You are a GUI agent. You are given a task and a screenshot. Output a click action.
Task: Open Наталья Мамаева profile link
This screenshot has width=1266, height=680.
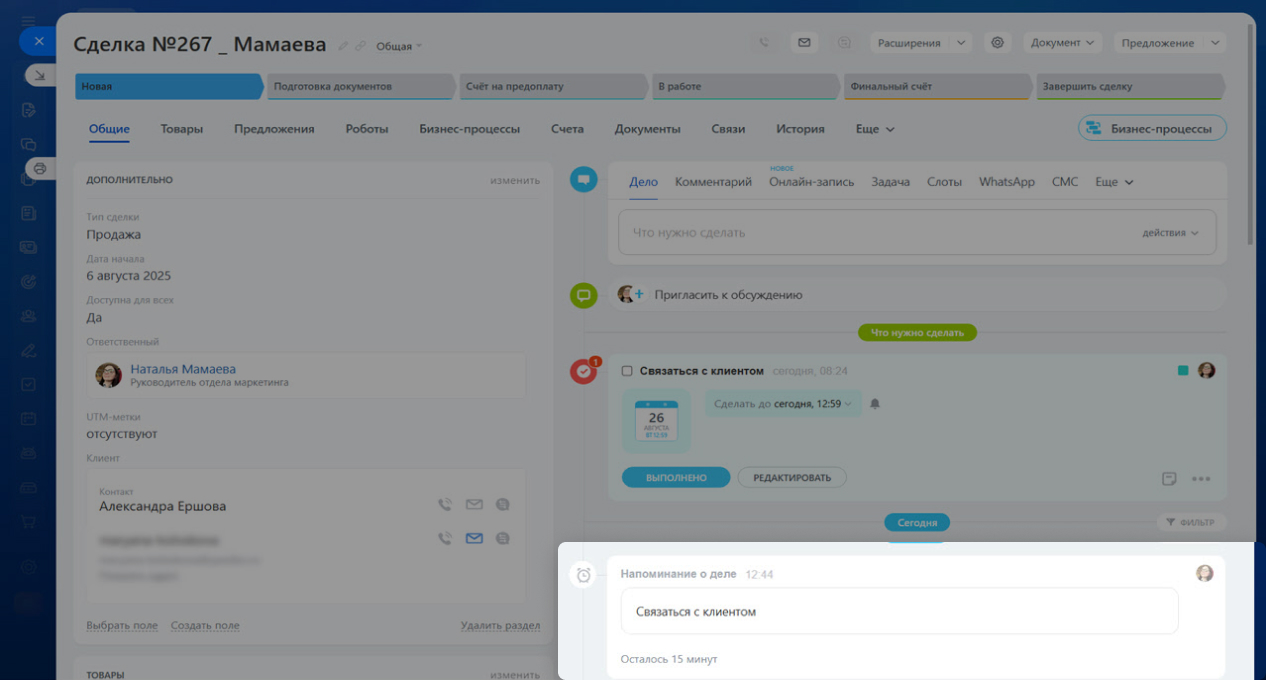click(183, 369)
